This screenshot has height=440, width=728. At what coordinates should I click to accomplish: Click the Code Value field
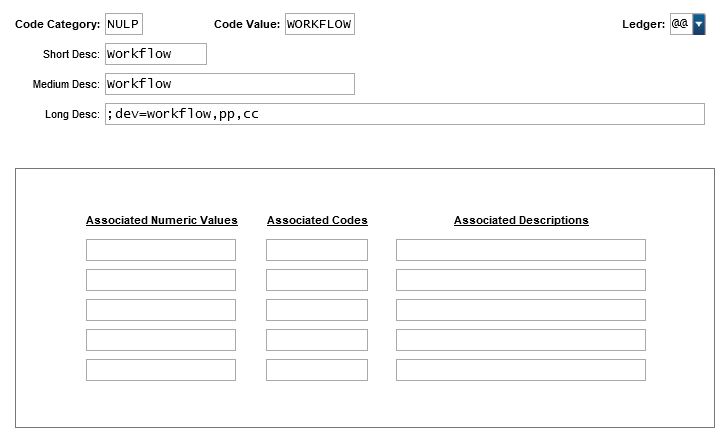(319, 24)
